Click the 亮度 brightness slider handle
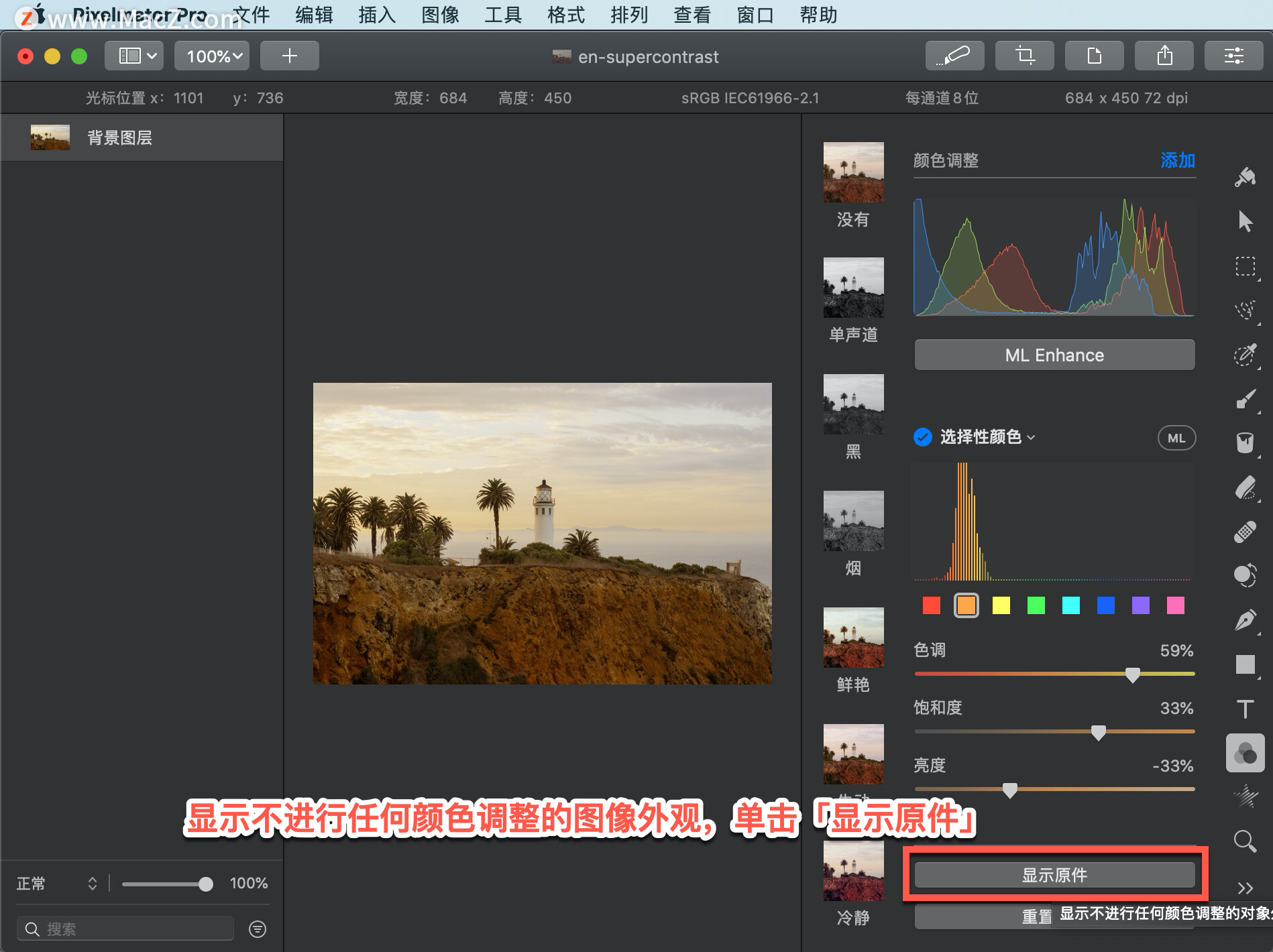Viewport: 1273px width, 952px height. coord(1010,790)
